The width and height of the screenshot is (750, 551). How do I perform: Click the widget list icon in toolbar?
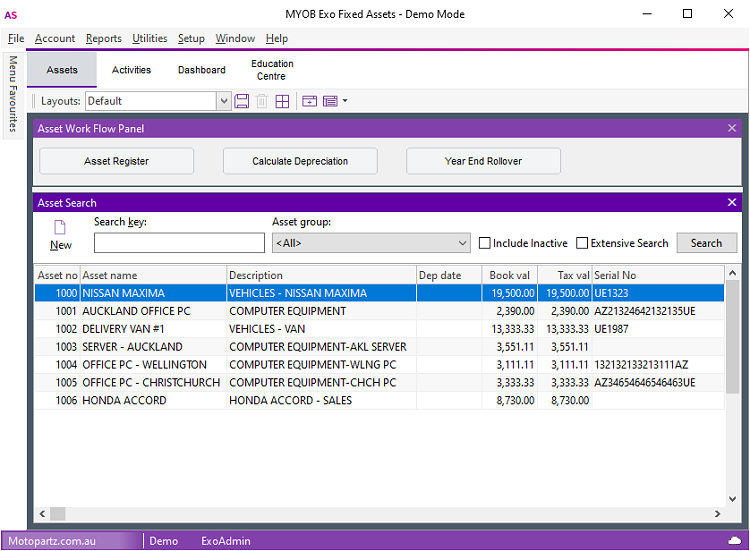coord(330,101)
